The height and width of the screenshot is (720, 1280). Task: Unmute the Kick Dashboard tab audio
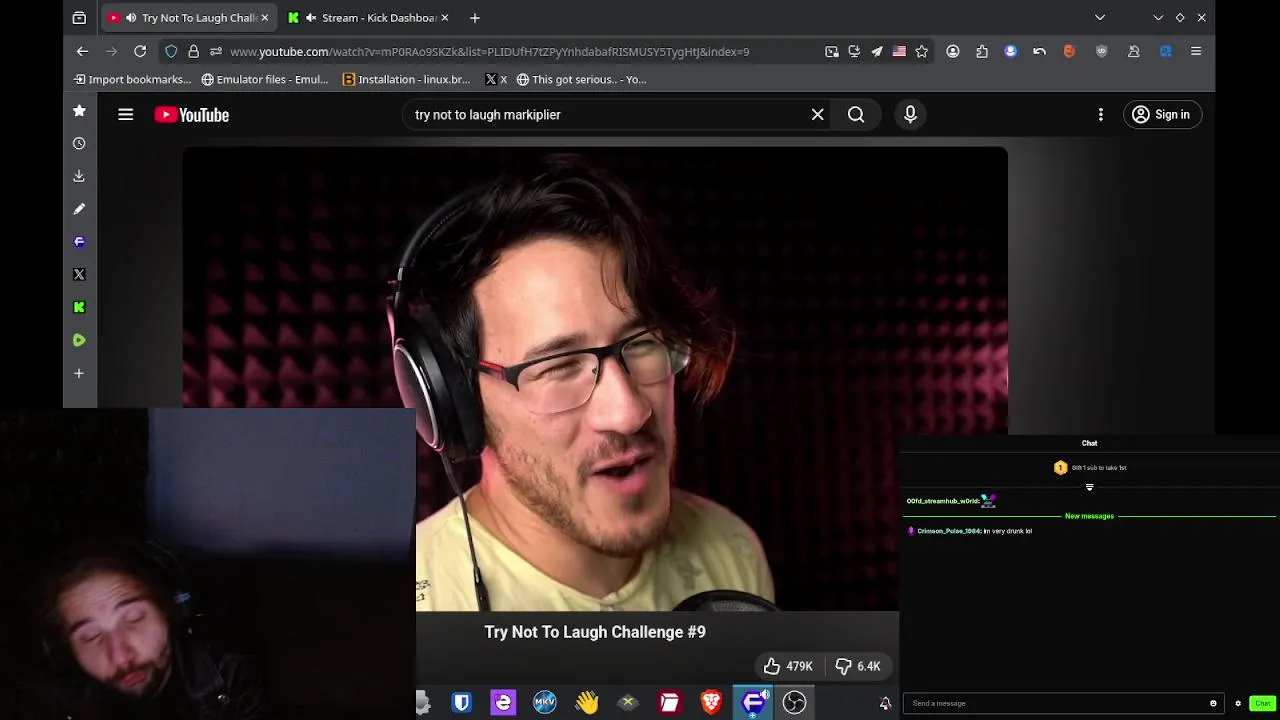click(x=311, y=17)
